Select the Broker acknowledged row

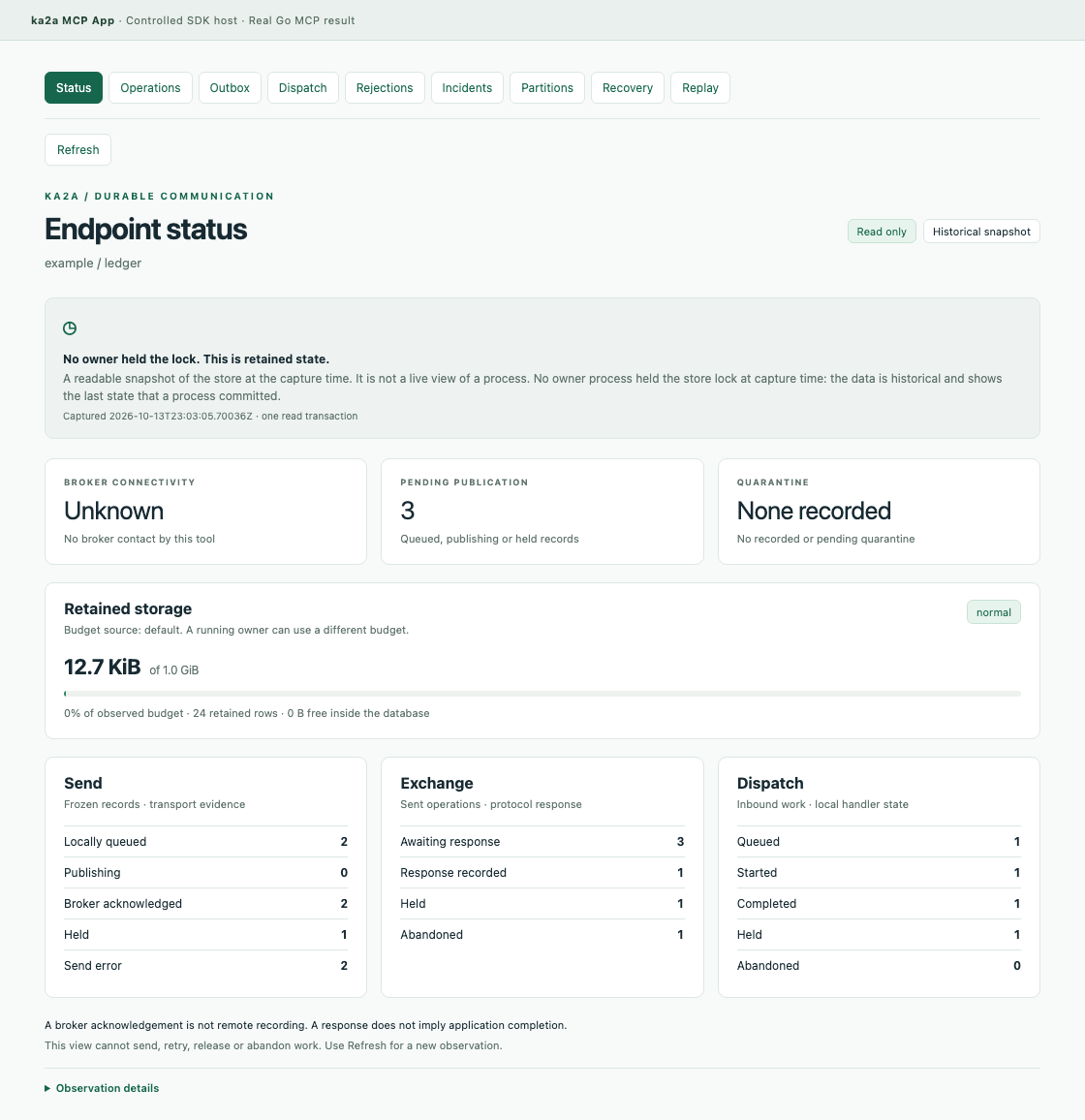point(205,904)
